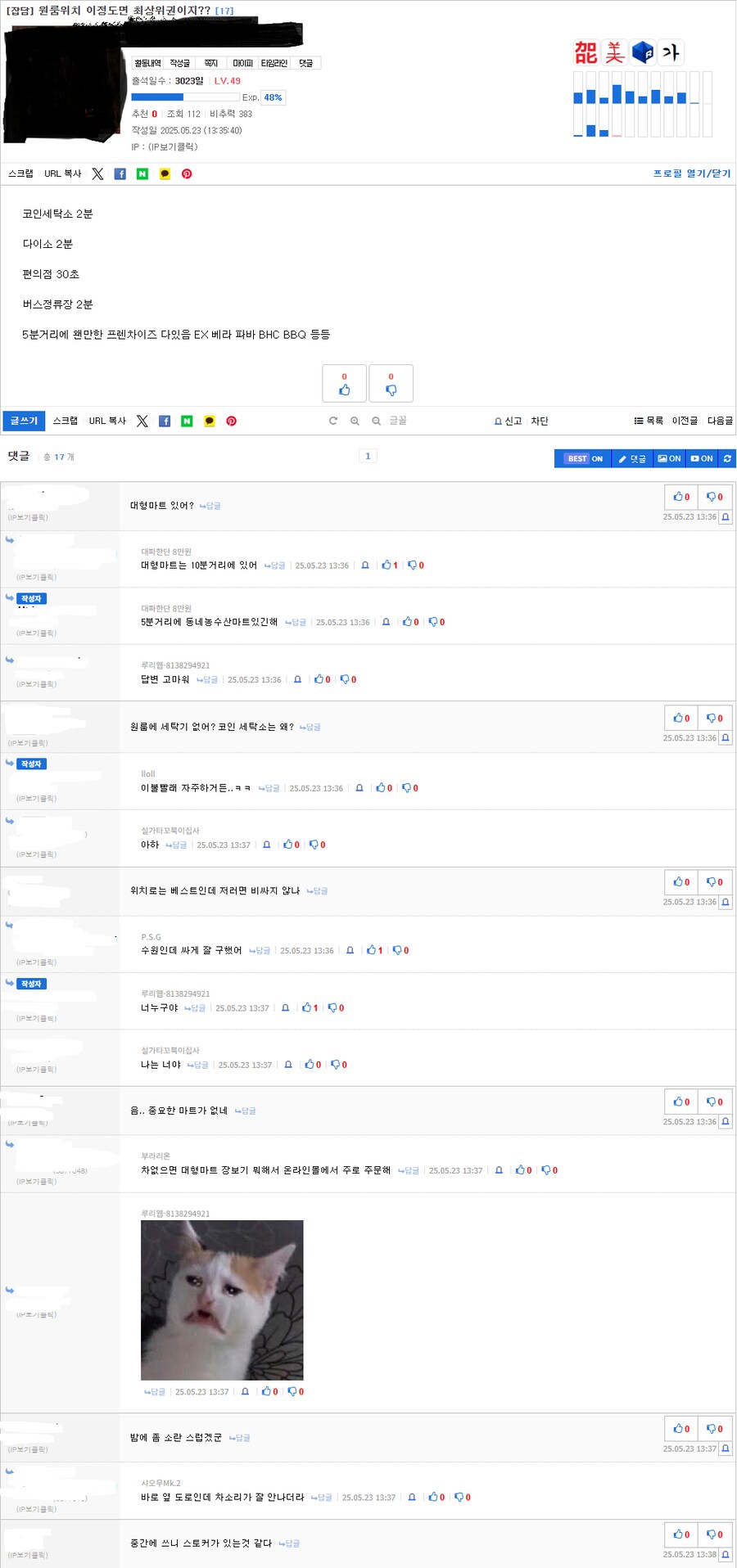
Task: Dislike the comment '대형마트 있어?'
Action: 715,497
